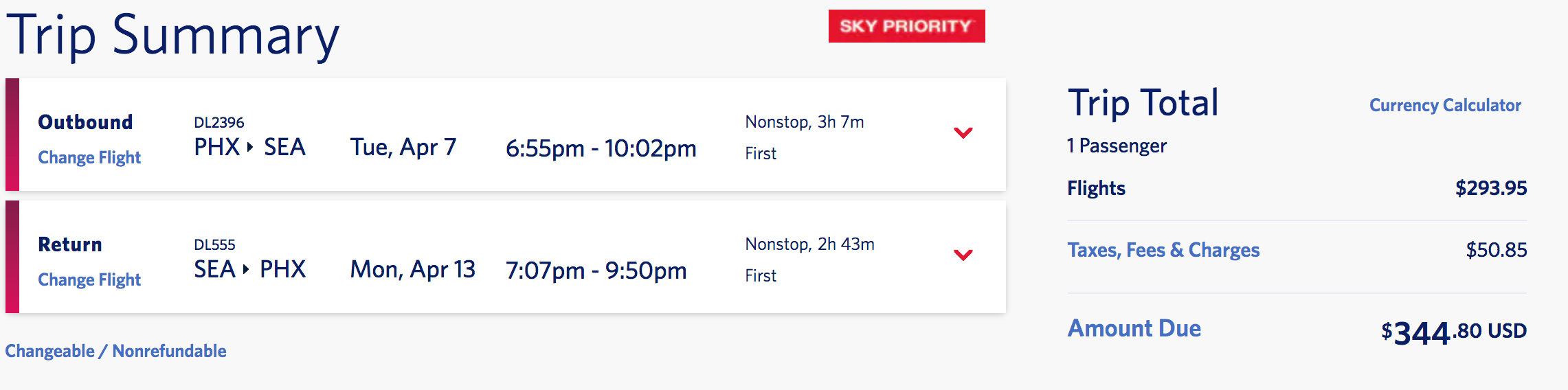This screenshot has width=1568, height=390.
Task: Click the Flights $293.95 price
Action: point(1490,188)
